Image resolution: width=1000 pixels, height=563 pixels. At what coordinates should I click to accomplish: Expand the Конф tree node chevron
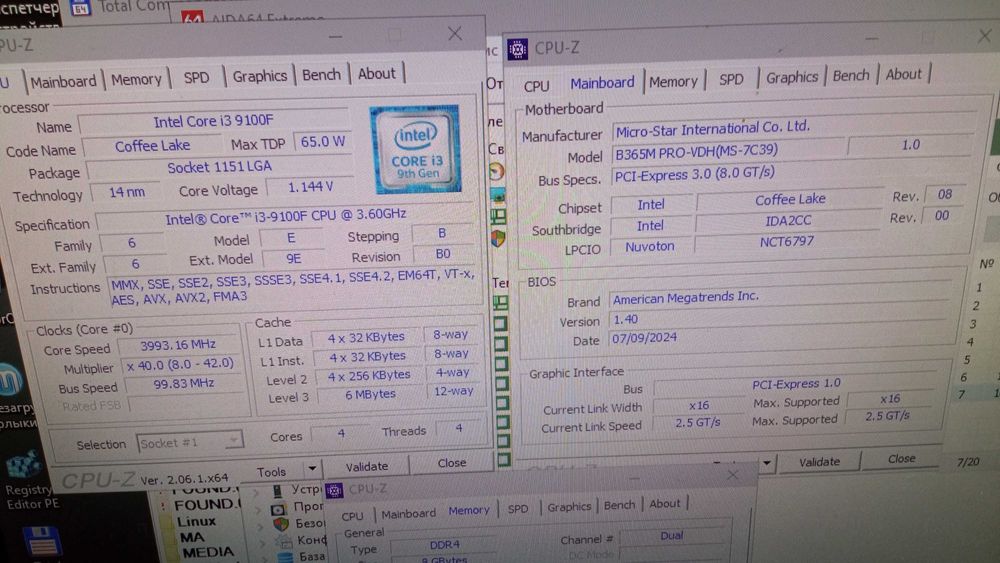pos(263,543)
